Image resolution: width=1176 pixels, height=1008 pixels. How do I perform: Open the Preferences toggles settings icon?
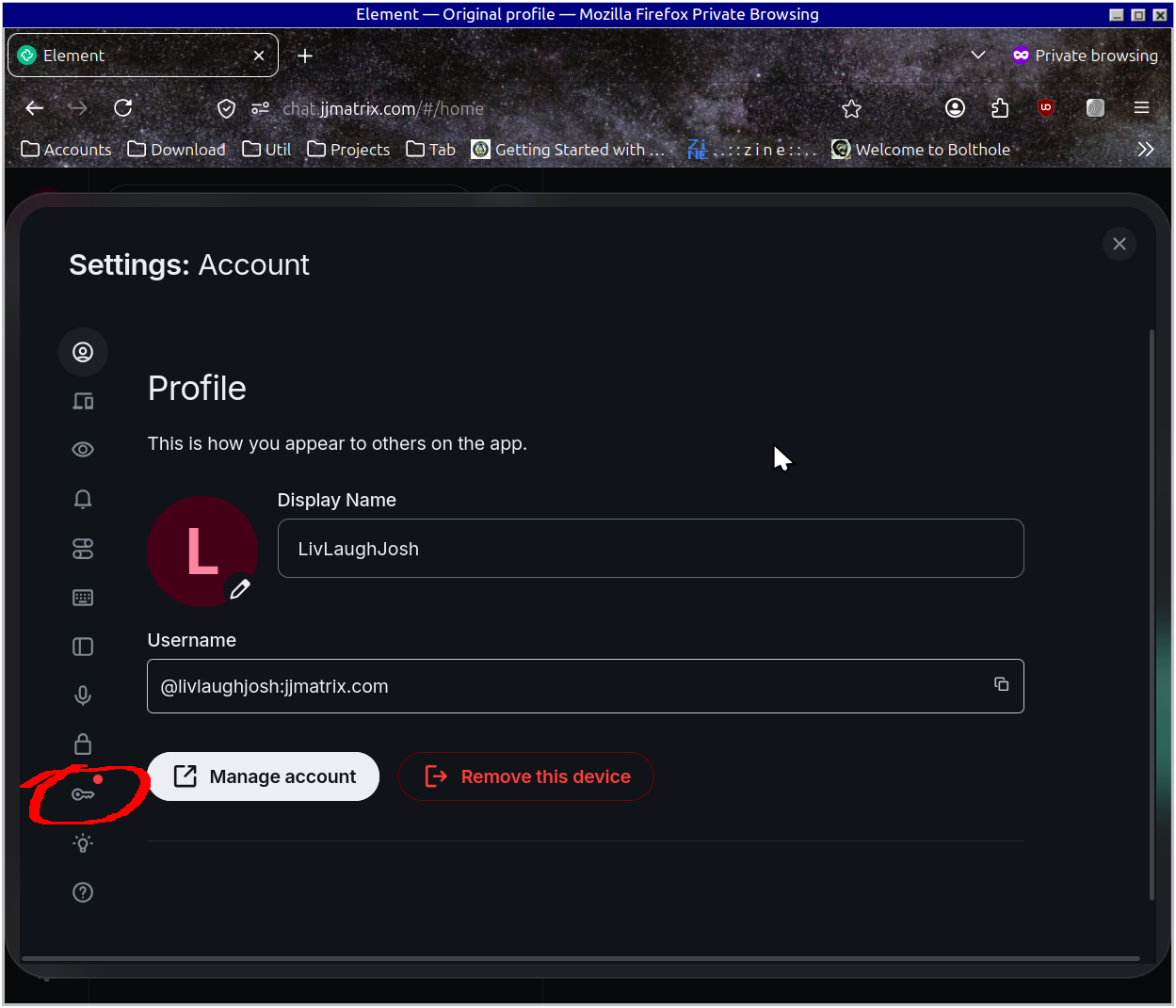[83, 549]
